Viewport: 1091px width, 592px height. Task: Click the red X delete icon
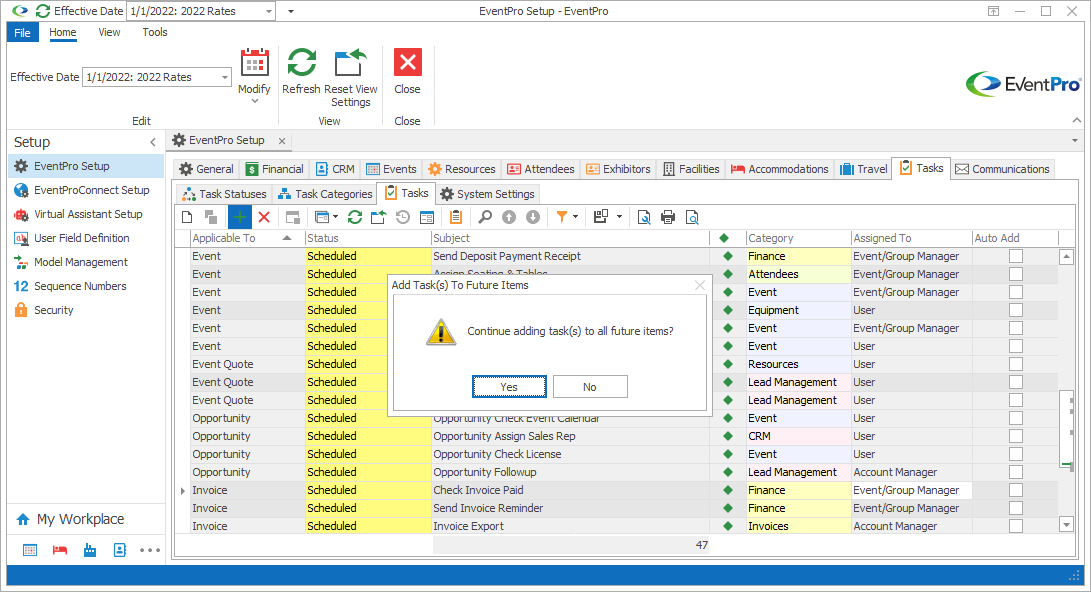click(264, 217)
